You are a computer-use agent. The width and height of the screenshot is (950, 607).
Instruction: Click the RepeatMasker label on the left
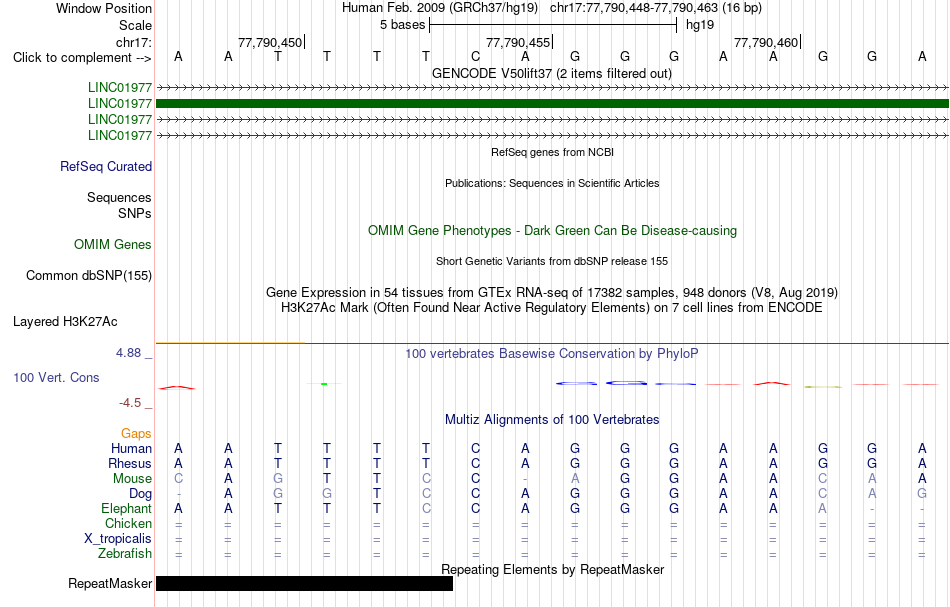[110, 583]
